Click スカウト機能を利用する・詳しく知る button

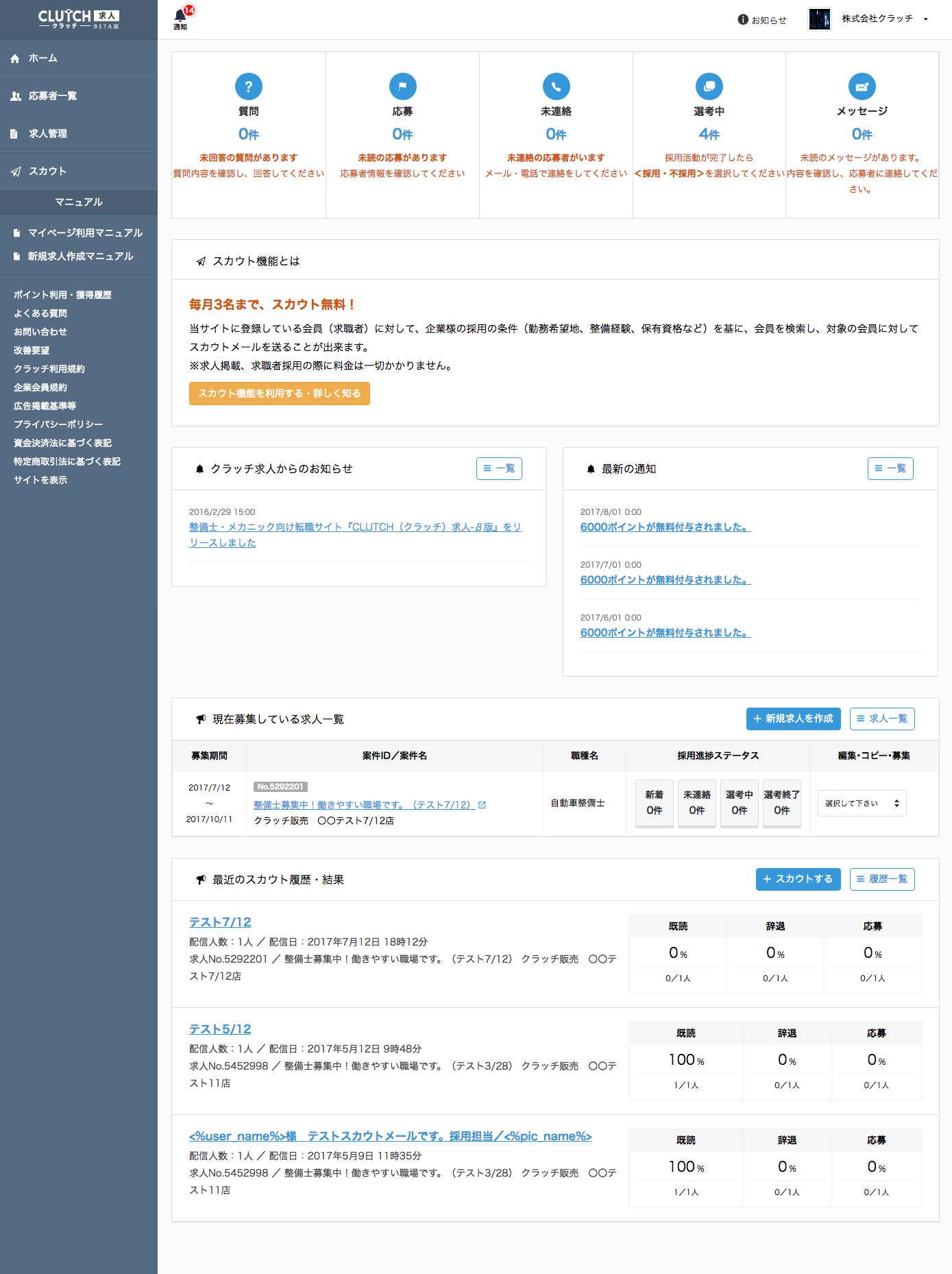click(279, 394)
